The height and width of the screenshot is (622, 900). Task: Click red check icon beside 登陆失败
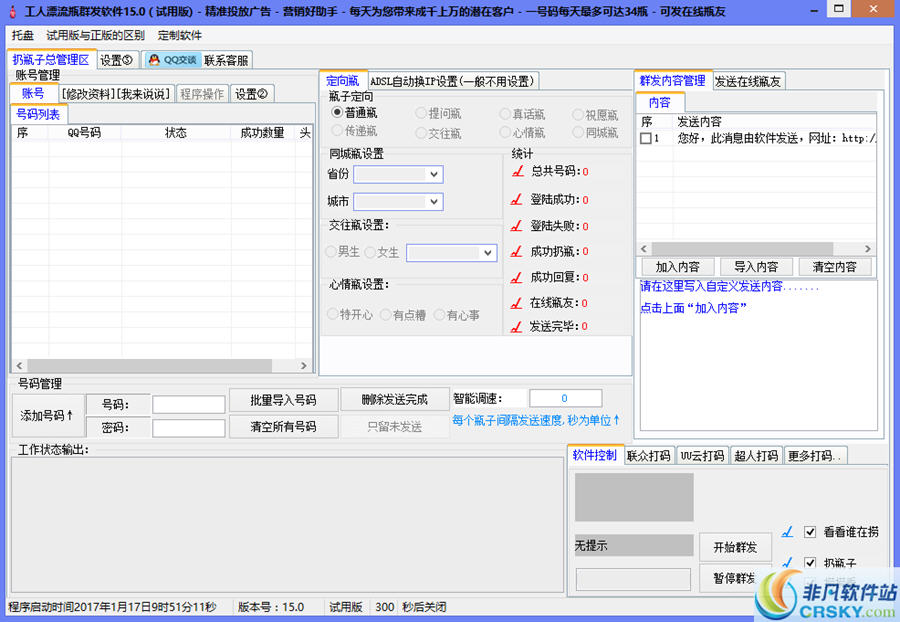pyautogui.click(x=517, y=226)
